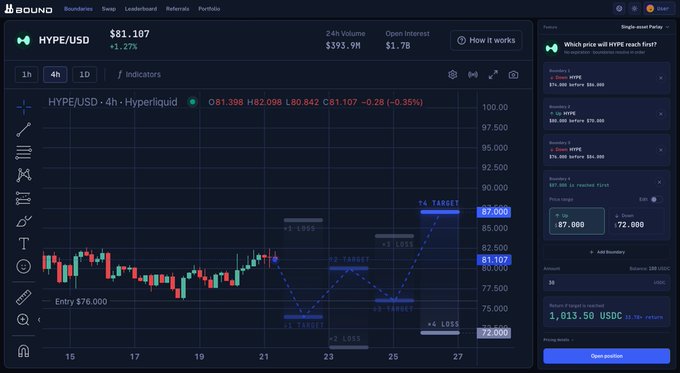Click Add Boundary
The image size is (680, 373).
click(x=607, y=252)
